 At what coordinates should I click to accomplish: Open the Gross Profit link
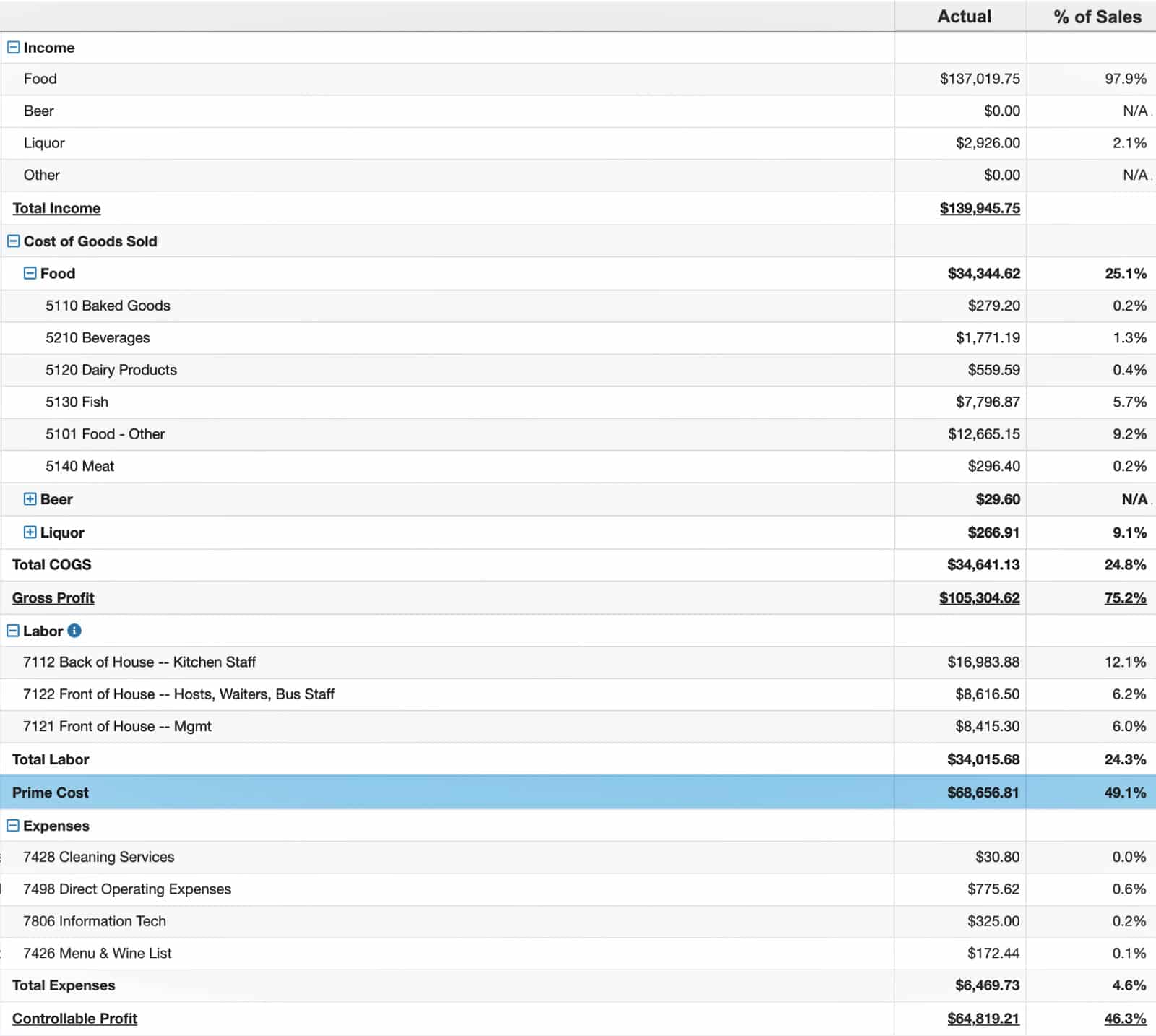pos(53,597)
